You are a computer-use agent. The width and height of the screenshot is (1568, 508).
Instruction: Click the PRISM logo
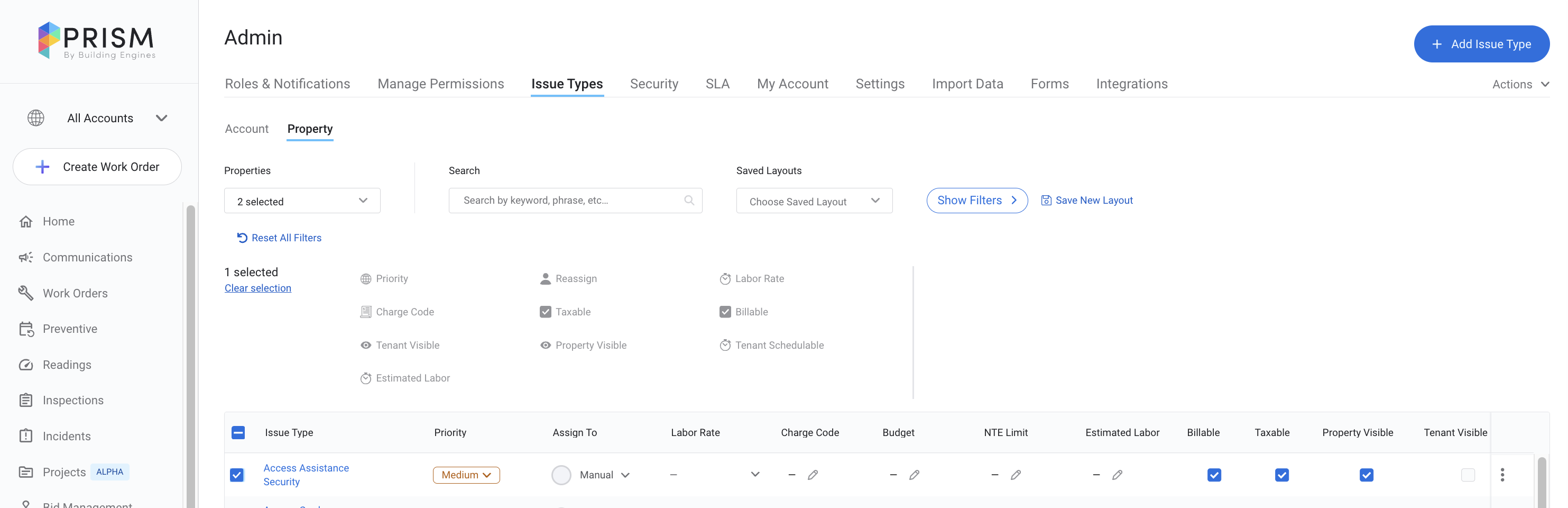coord(97,41)
